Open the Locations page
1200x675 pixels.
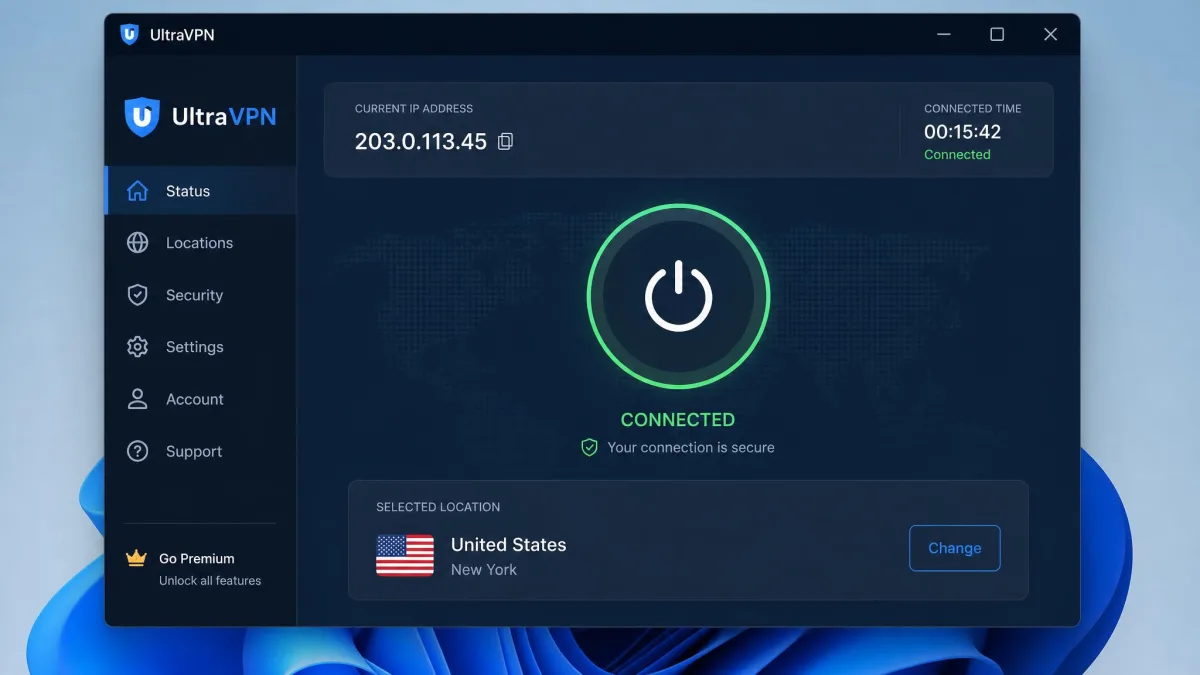pos(200,243)
